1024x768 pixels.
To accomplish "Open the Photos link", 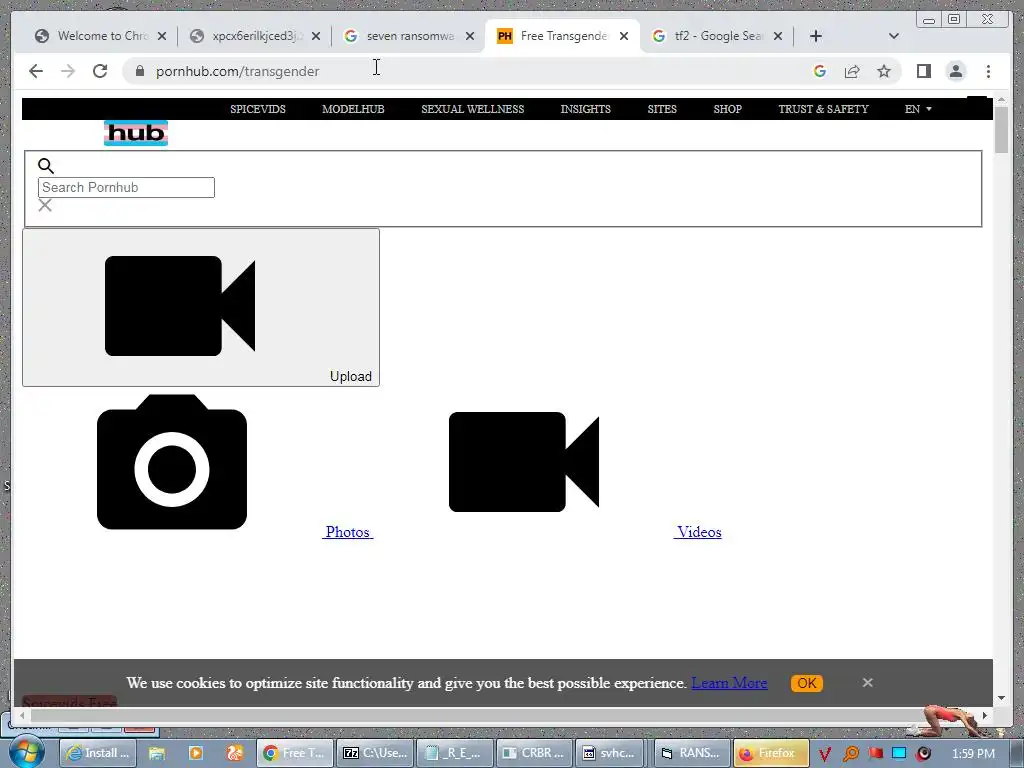I will pyautogui.click(x=347, y=532).
